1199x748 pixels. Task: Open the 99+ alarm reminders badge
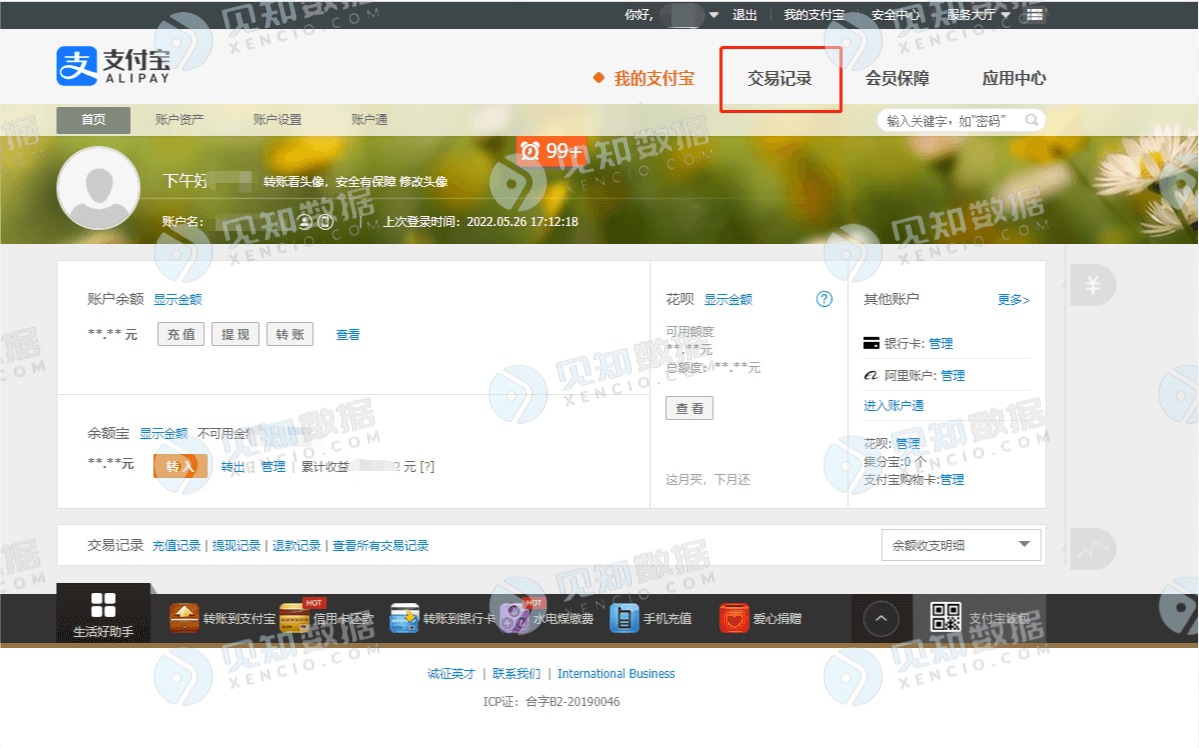pos(550,151)
